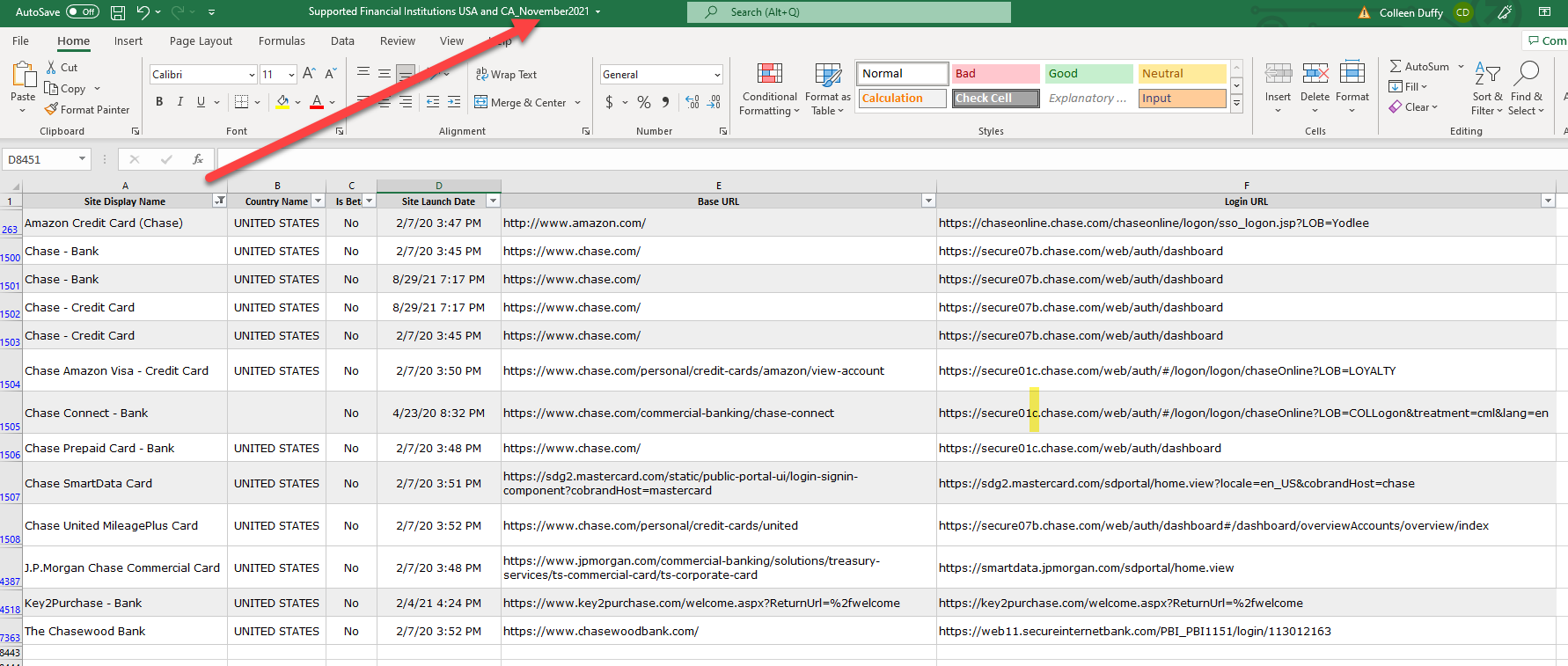Click into the Search box

[x=849, y=12]
